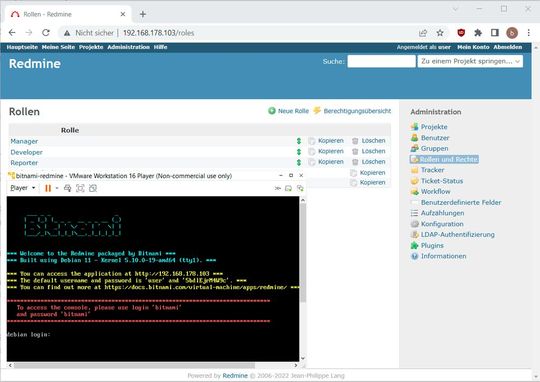Open Workflow in Administration sidebar

click(x=436, y=192)
